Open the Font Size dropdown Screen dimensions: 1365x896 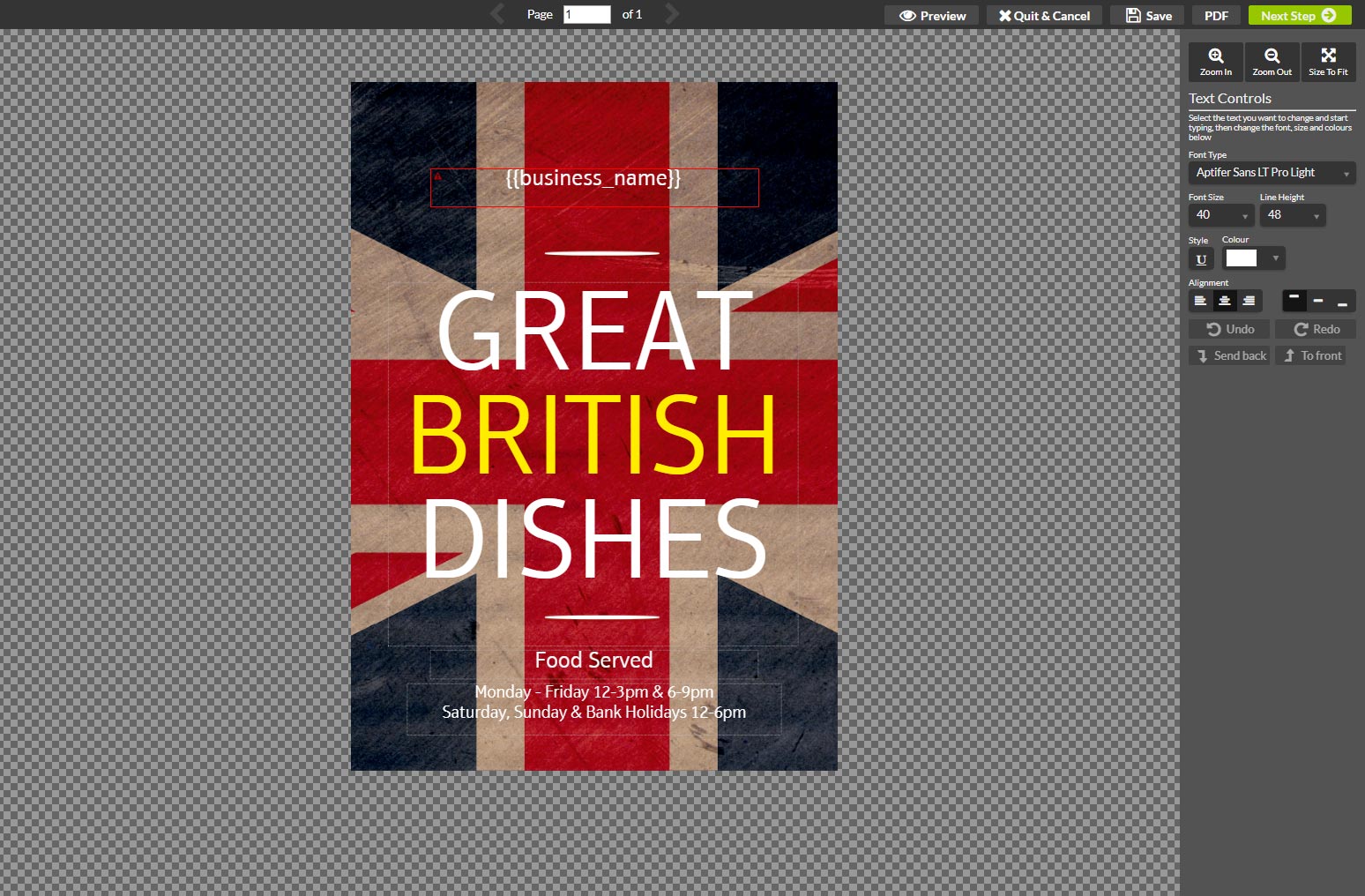click(x=1220, y=215)
